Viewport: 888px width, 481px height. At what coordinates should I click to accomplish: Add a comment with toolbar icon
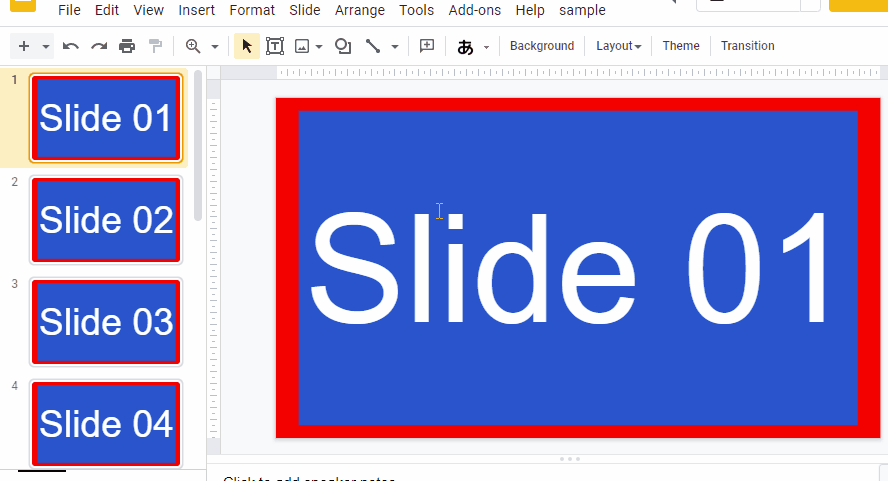pyautogui.click(x=426, y=46)
